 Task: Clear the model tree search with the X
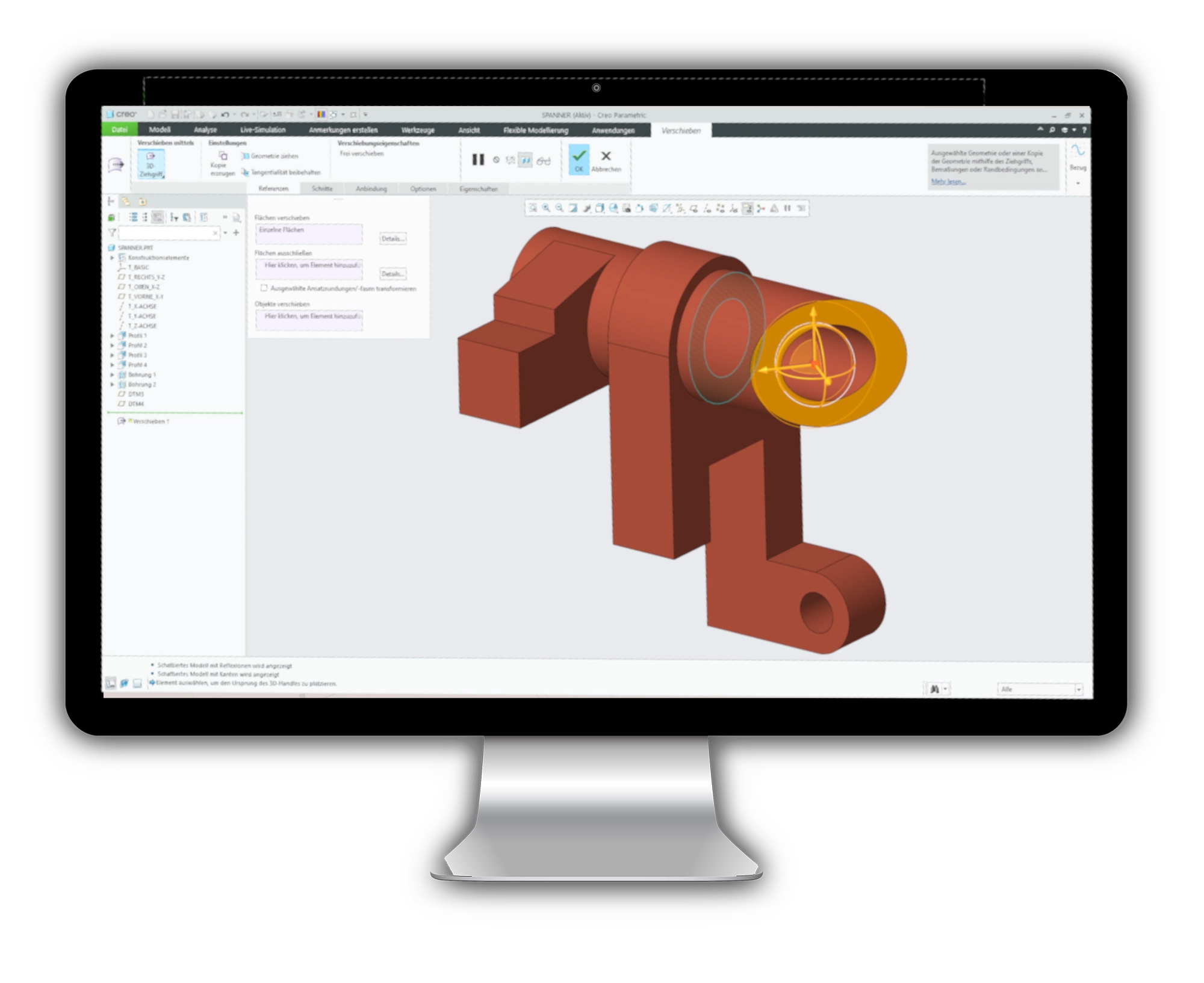point(216,233)
